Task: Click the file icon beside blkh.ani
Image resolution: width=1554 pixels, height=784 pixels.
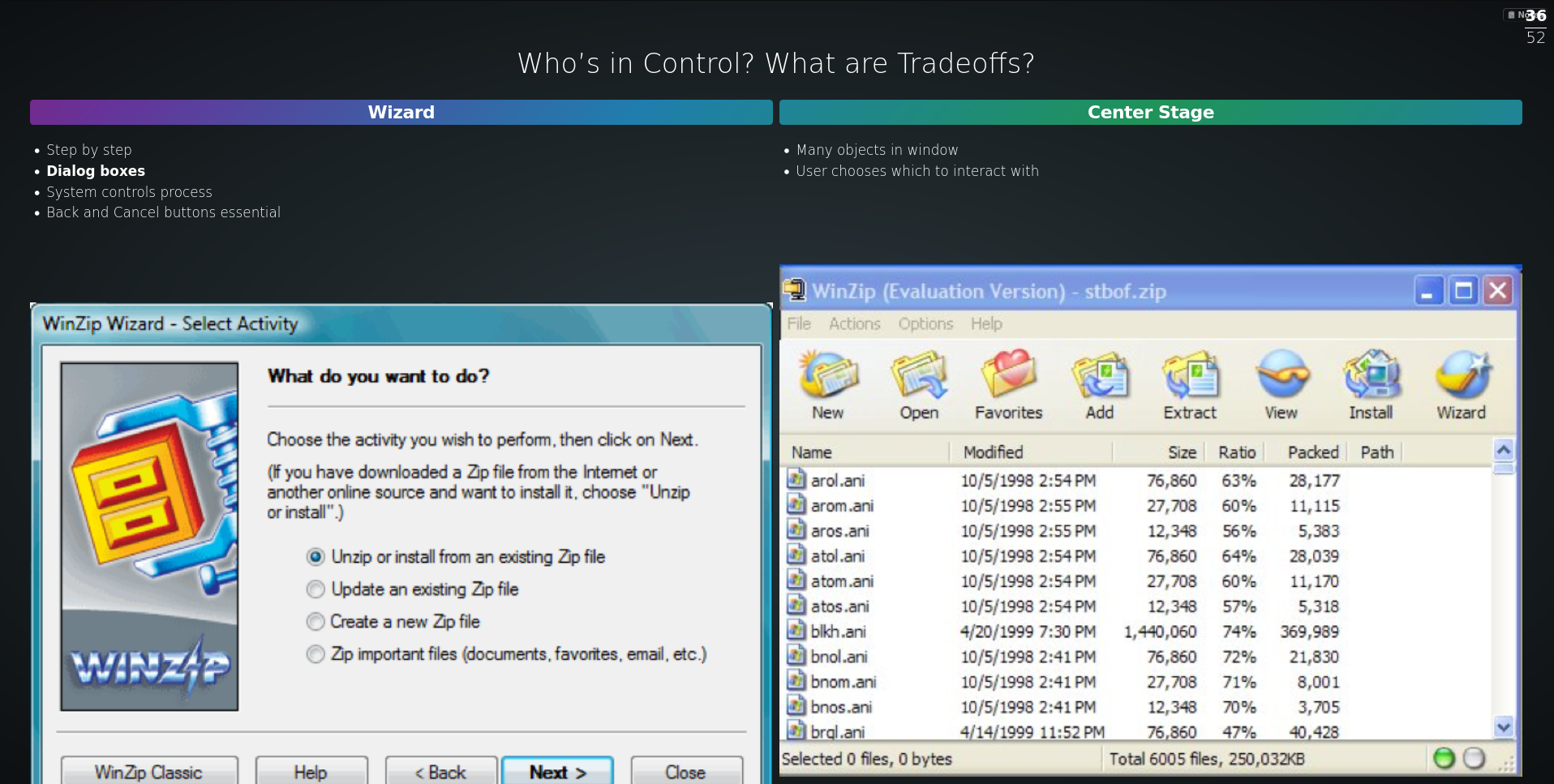Action: [796, 630]
